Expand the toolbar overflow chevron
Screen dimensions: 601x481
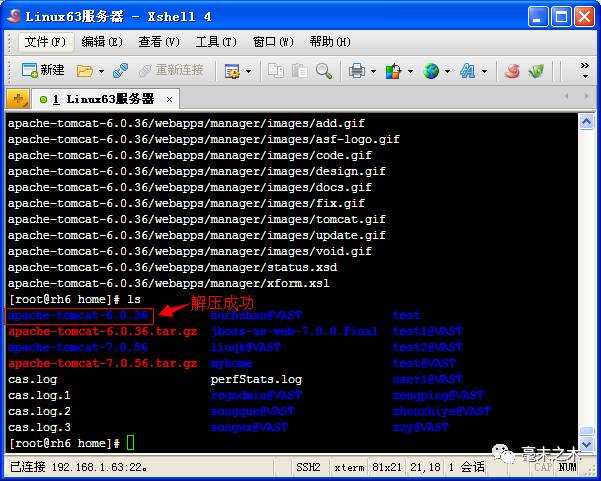coord(585,70)
